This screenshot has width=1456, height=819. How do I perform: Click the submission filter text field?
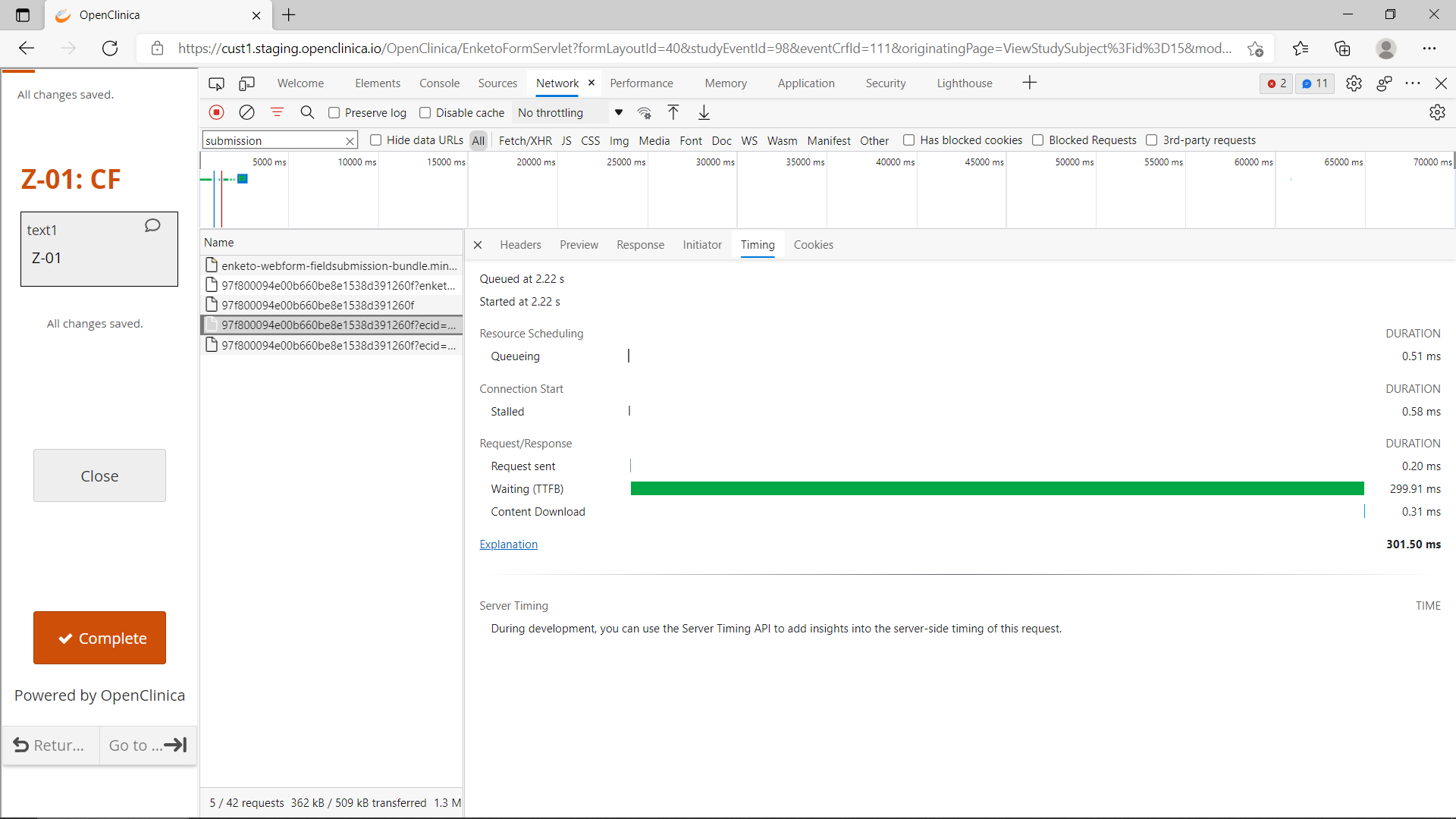point(273,140)
